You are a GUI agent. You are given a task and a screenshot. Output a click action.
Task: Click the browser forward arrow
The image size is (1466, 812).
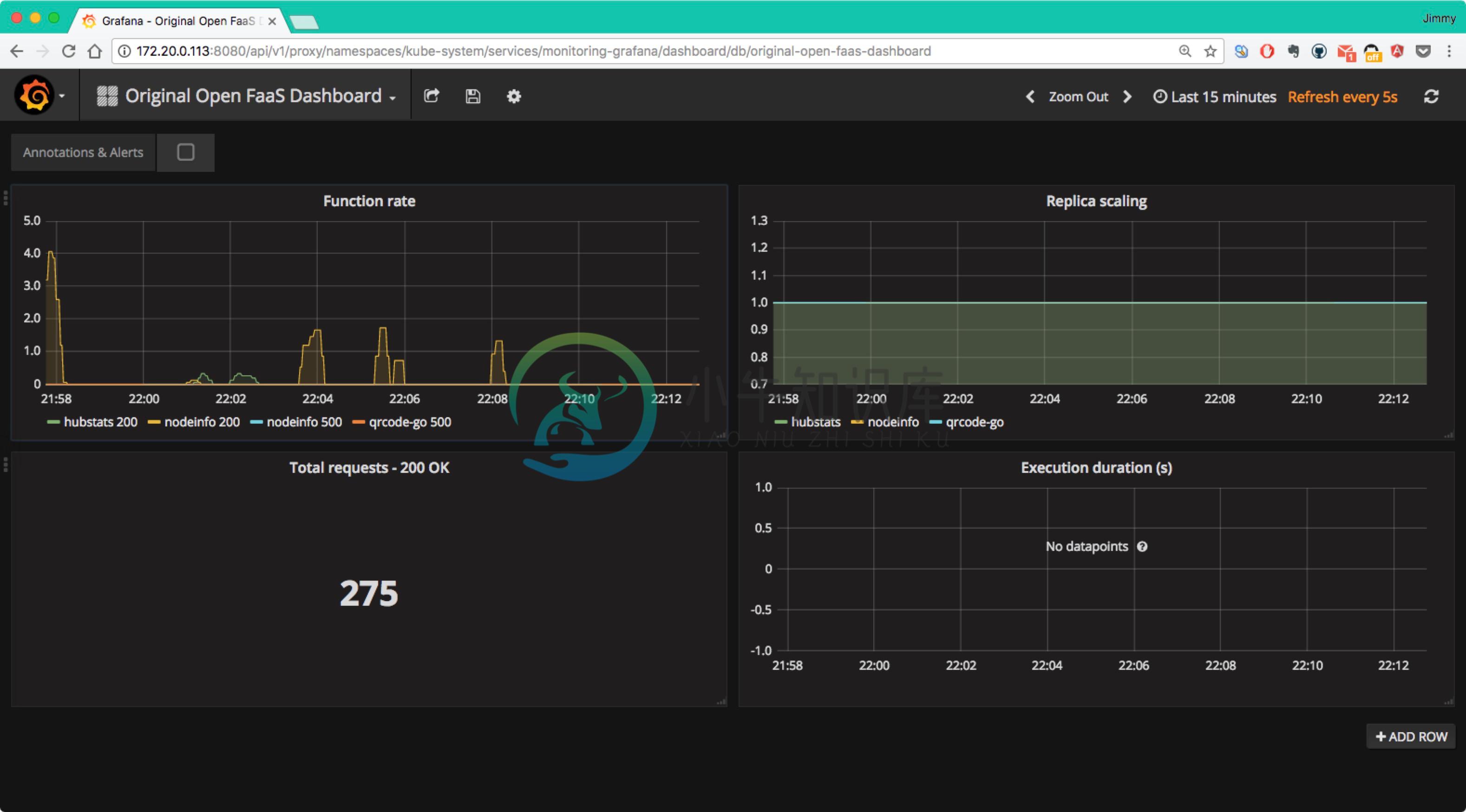click(x=43, y=51)
